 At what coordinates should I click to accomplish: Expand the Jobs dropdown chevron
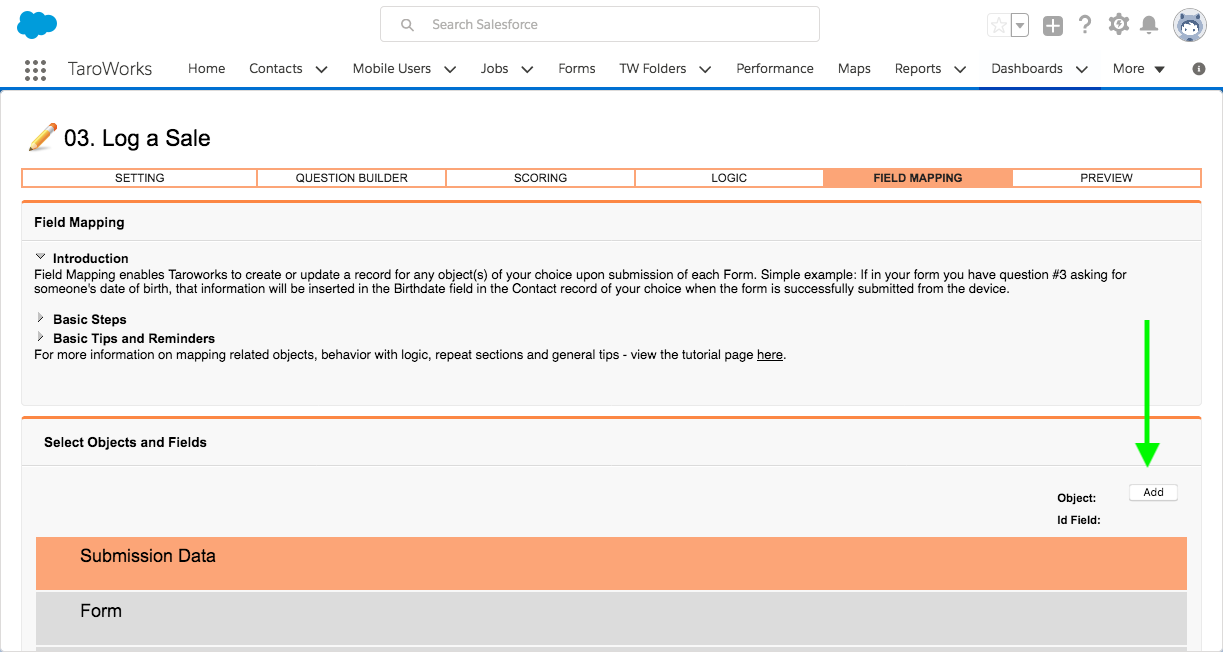click(x=527, y=69)
